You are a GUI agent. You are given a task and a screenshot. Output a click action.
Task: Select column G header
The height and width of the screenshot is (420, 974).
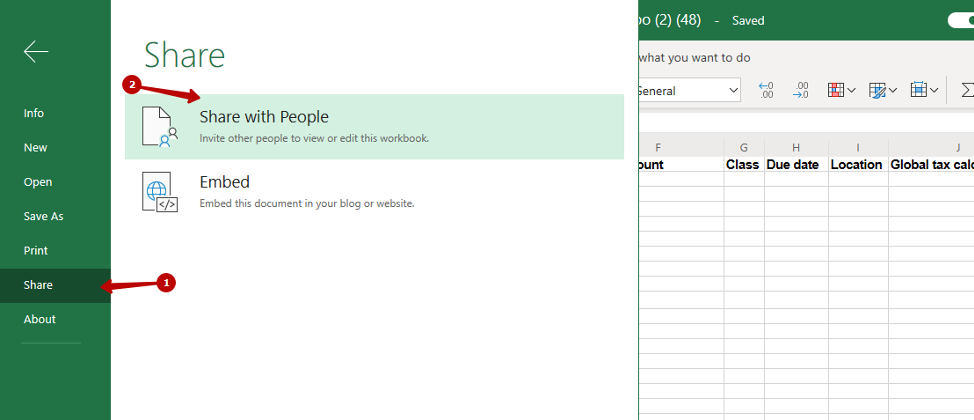coord(744,148)
